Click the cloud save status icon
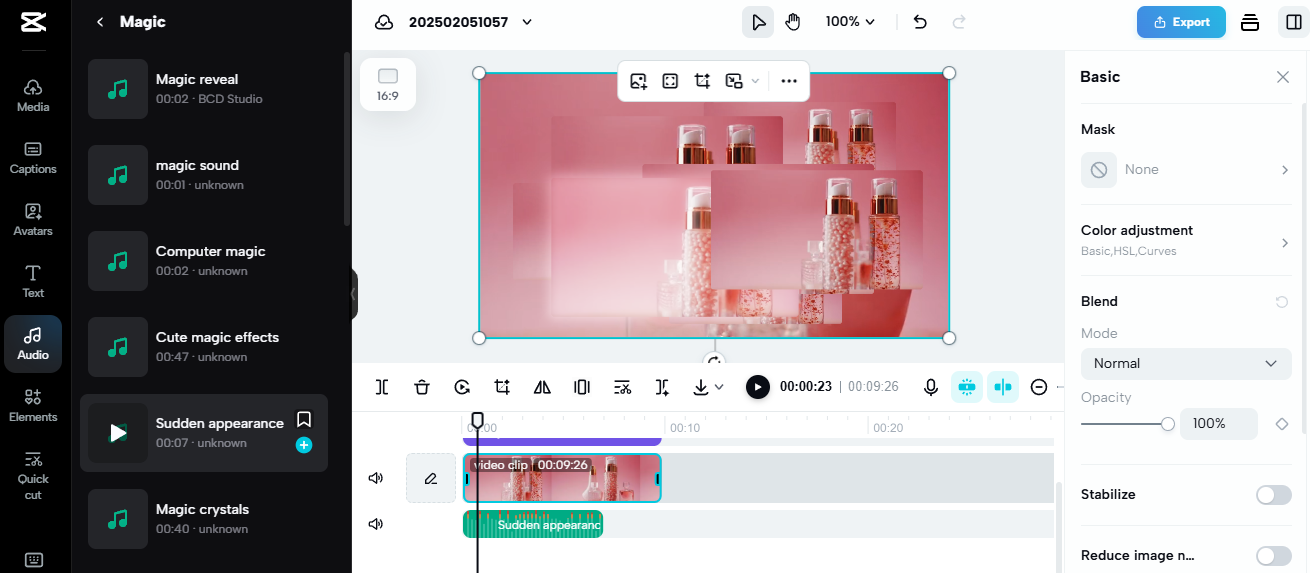This screenshot has height=573, width=1310. (x=384, y=22)
